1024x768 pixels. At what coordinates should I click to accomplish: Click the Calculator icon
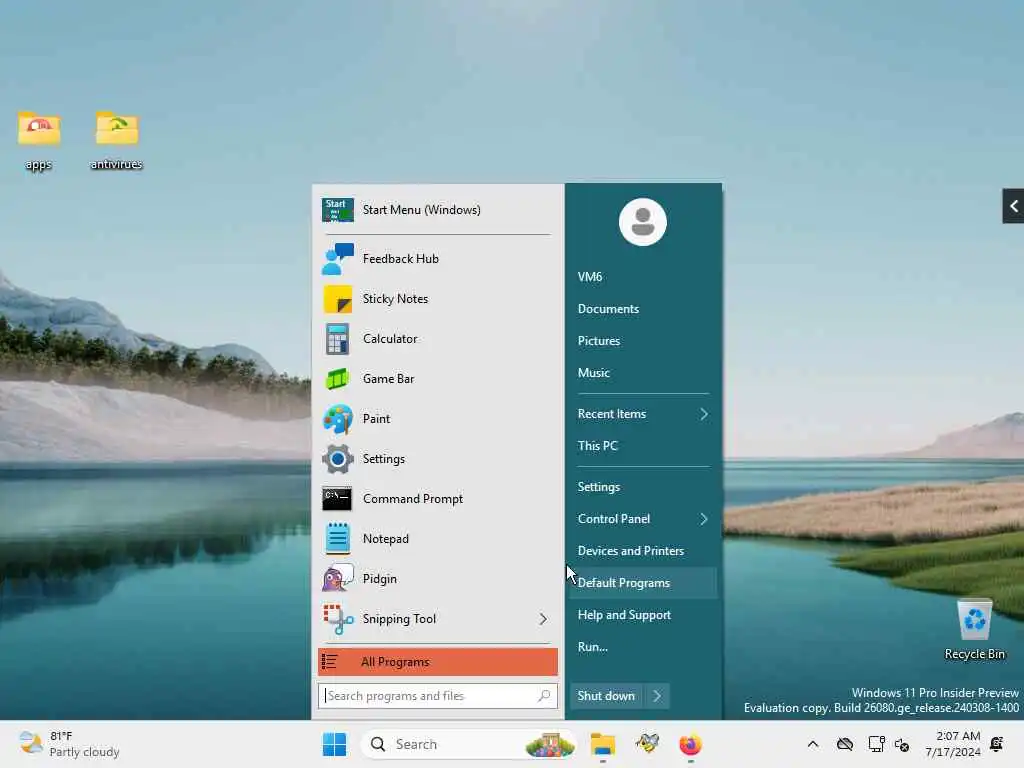338,339
